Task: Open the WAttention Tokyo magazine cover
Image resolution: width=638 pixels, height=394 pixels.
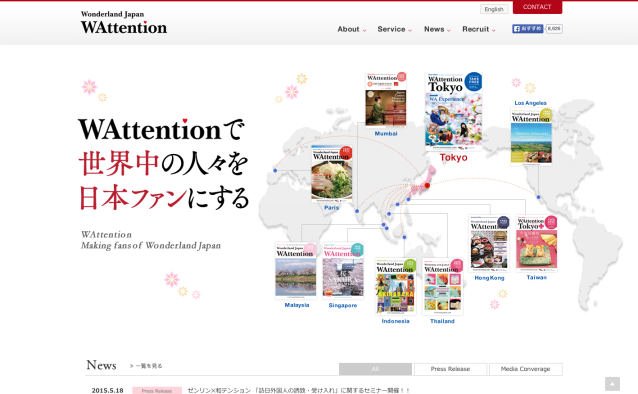Action: coord(454,110)
